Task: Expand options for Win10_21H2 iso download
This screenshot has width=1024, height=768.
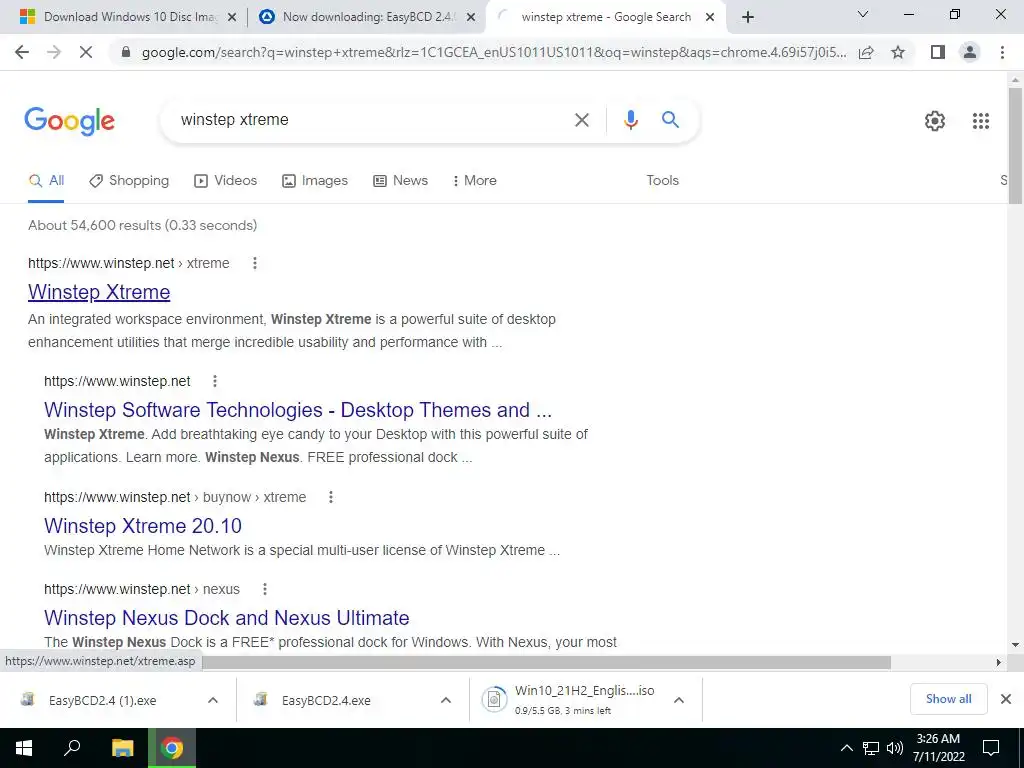Action: tap(679, 700)
